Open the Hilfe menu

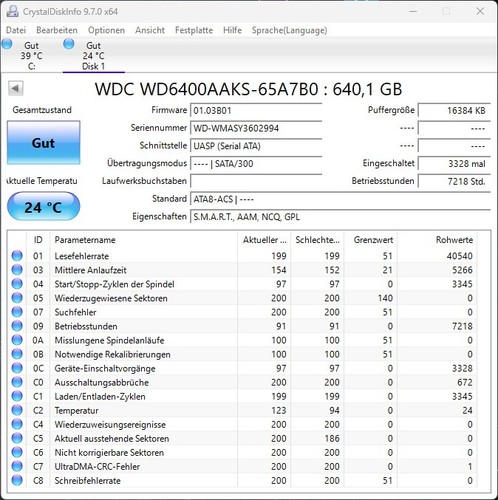tap(232, 30)
